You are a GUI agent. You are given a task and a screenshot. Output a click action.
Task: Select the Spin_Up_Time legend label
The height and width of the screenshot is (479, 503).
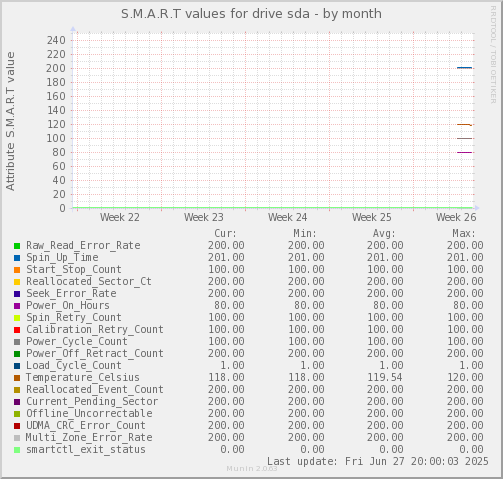pyautogui.click(x=62, y=258)
